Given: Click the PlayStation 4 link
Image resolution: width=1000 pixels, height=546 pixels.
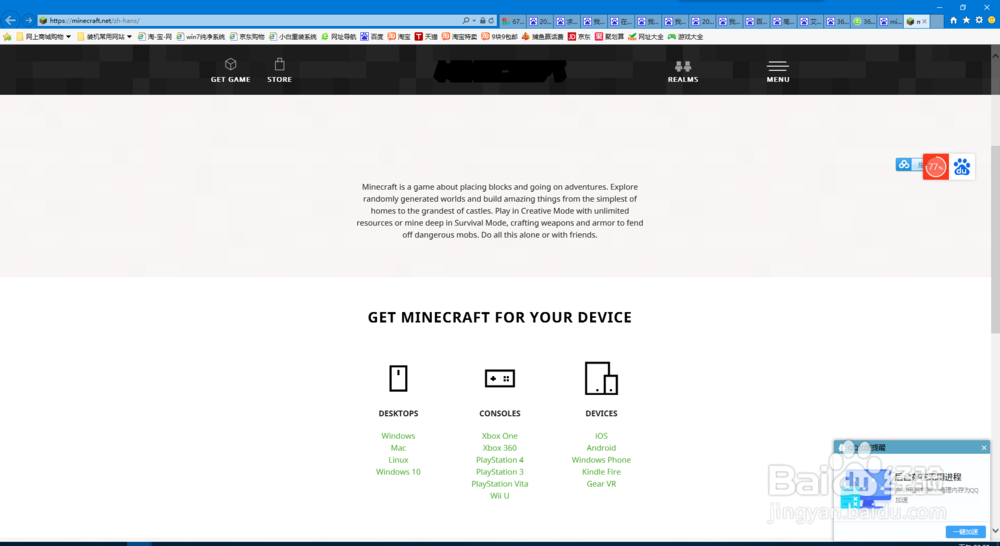Looking at the screenshot, I should point(499,460).
